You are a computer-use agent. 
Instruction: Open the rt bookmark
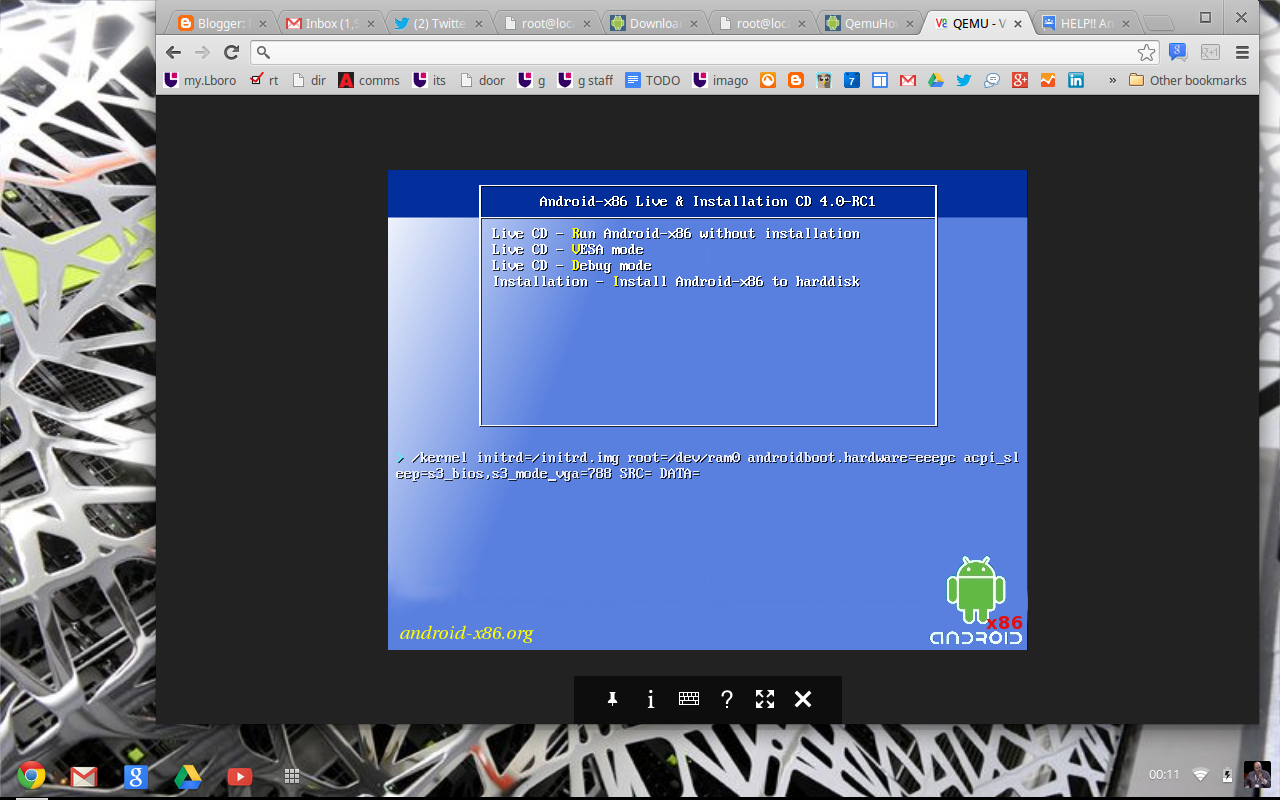pyautogui.click(x=264, y=80)
